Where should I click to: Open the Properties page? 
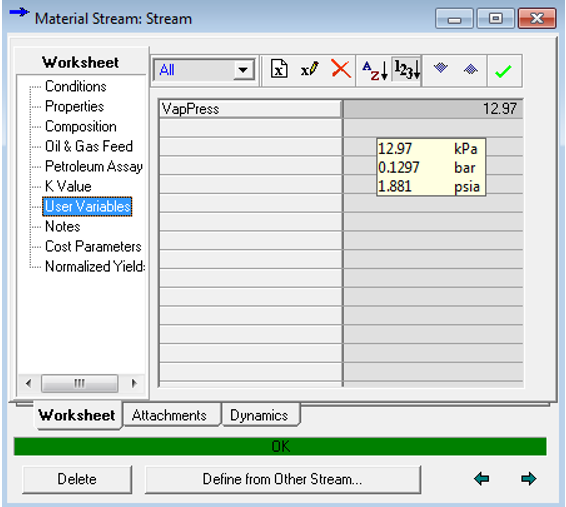74,106
